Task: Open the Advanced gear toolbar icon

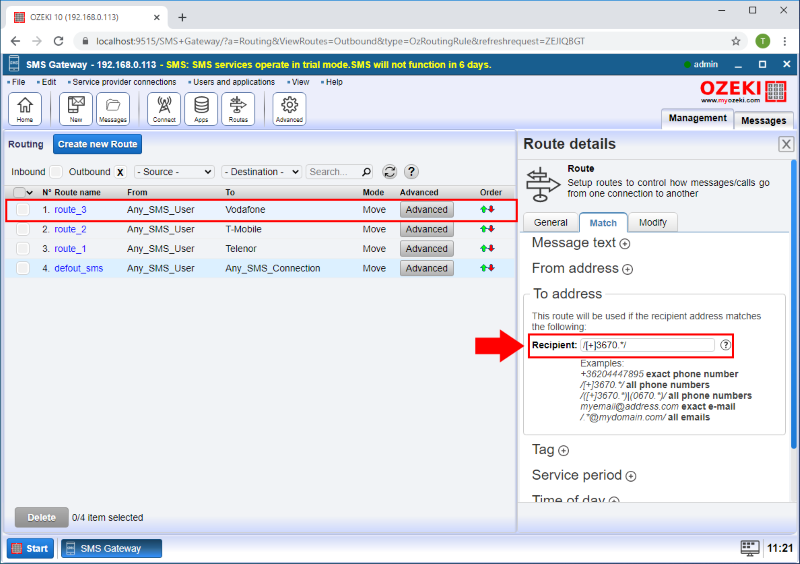Action: pyautogui.click(x=289, y=109)
